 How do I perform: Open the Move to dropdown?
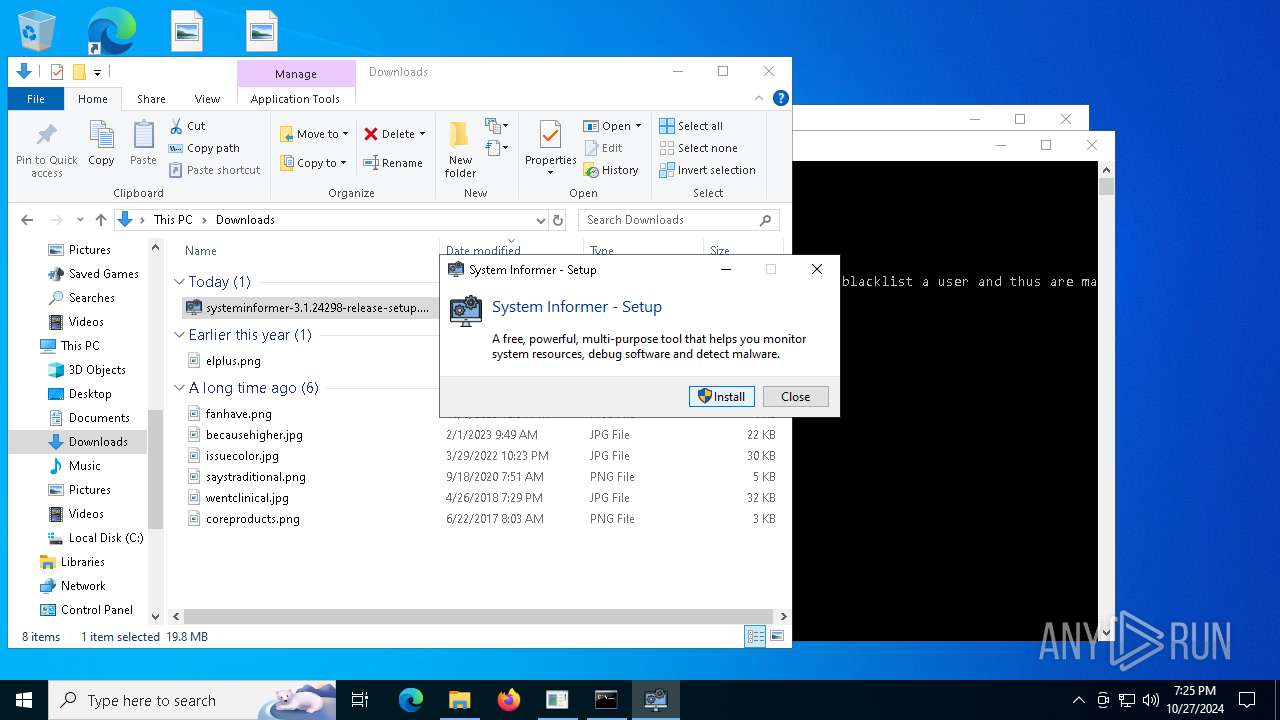pos(314,134)
